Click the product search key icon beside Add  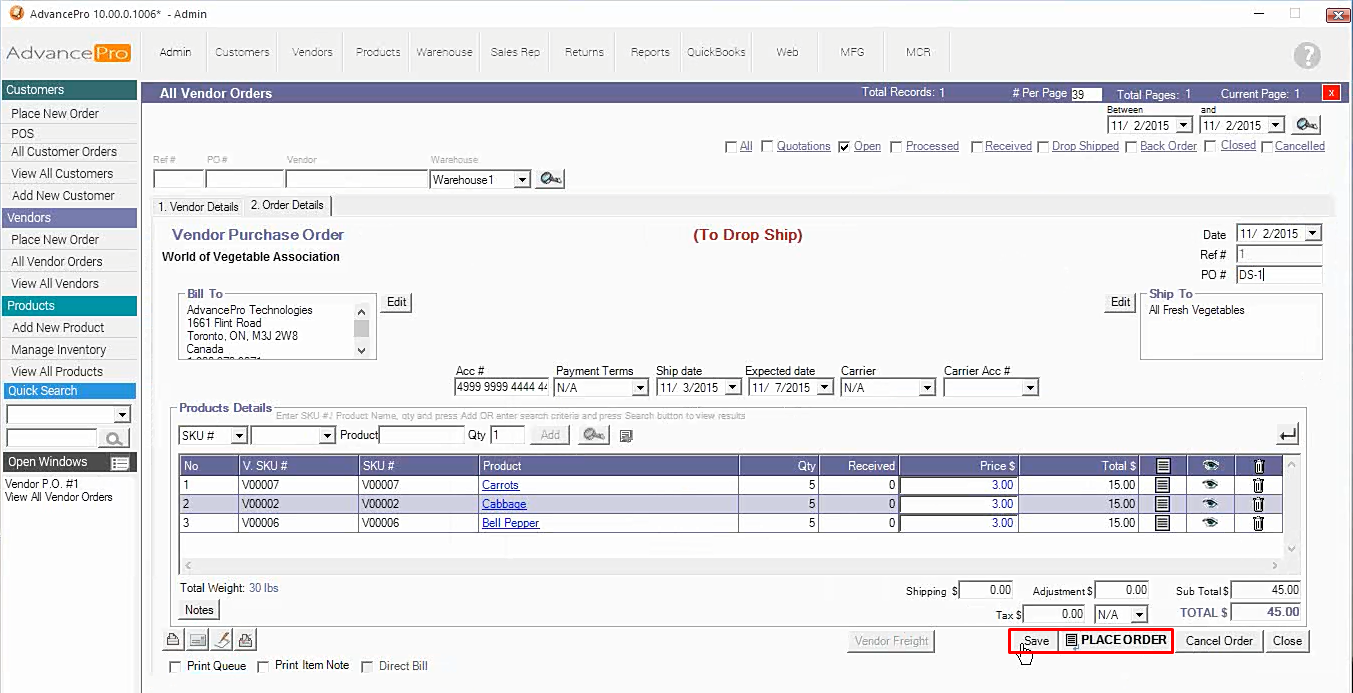594,435
